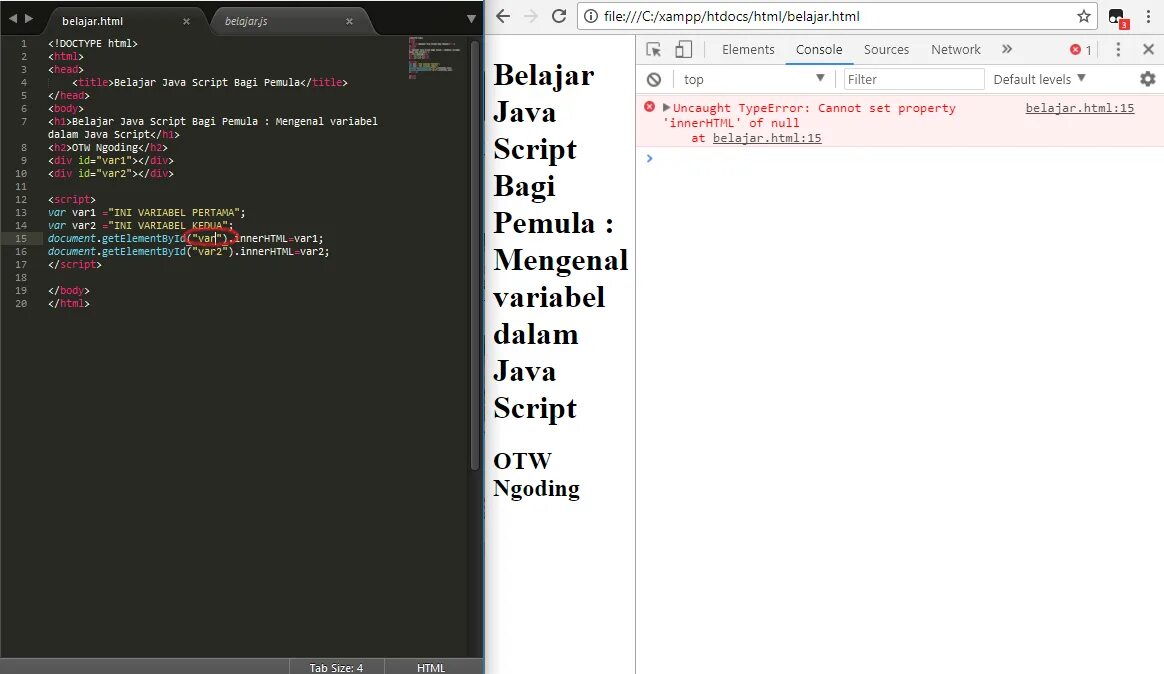The width and height of the screenshot is (1164, 674).
Task: Click the console input prompt
Action: (x=900, y=158)
